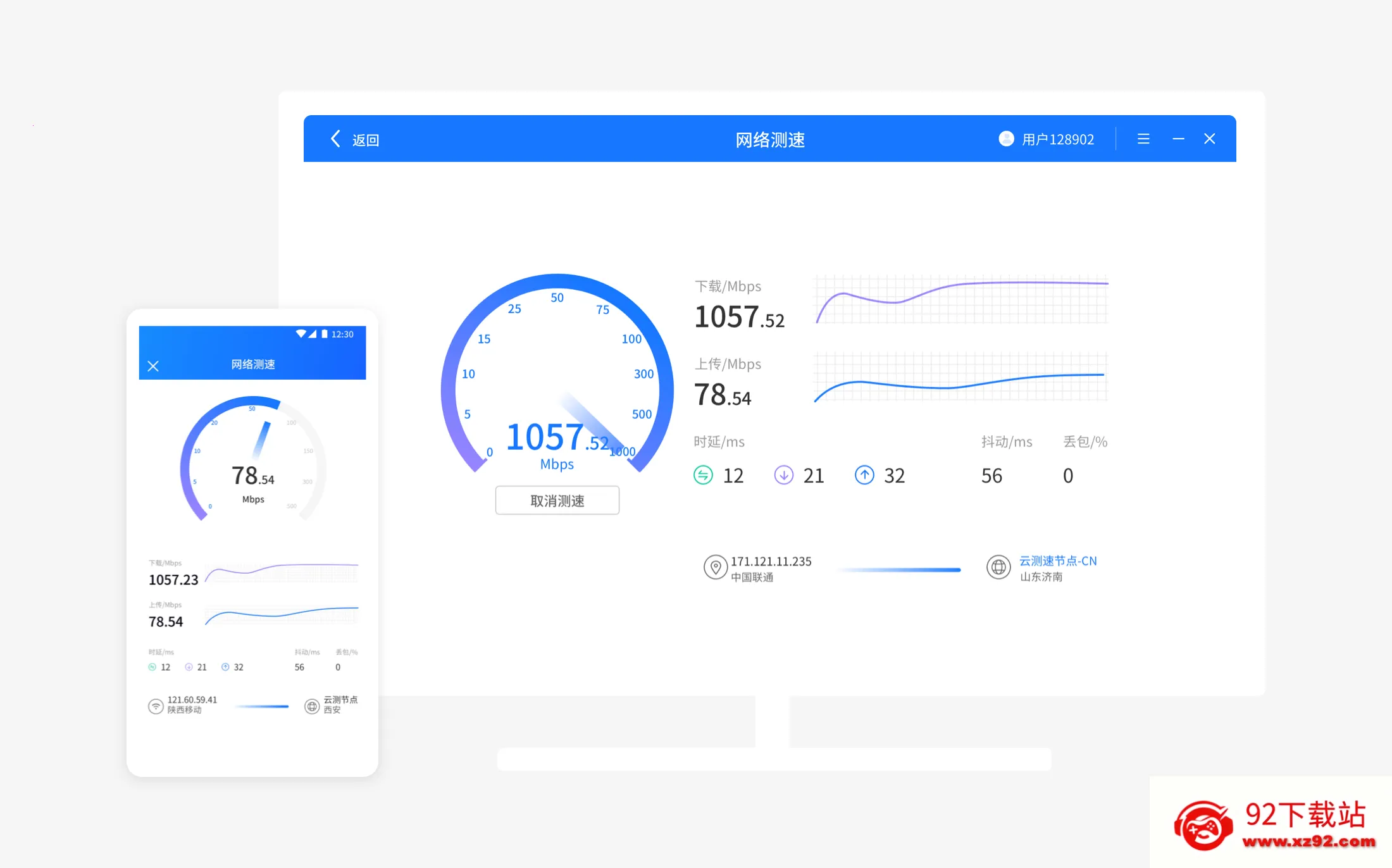The width and height of the screenshot is (1392, 868).
Task: Click the mobile globe icon beside 云测节点
Action: click(312, 706)
